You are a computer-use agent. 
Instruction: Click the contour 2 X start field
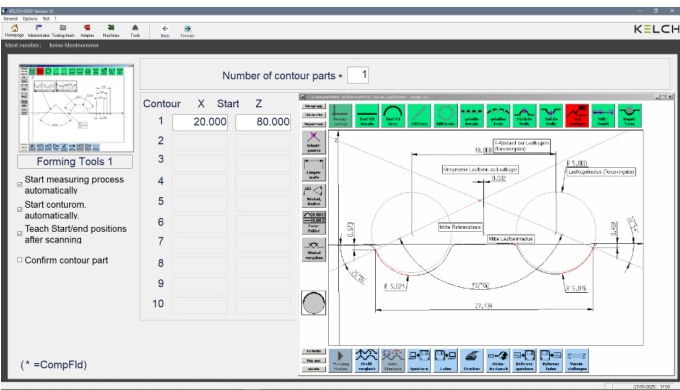click(x=199, y=142)
